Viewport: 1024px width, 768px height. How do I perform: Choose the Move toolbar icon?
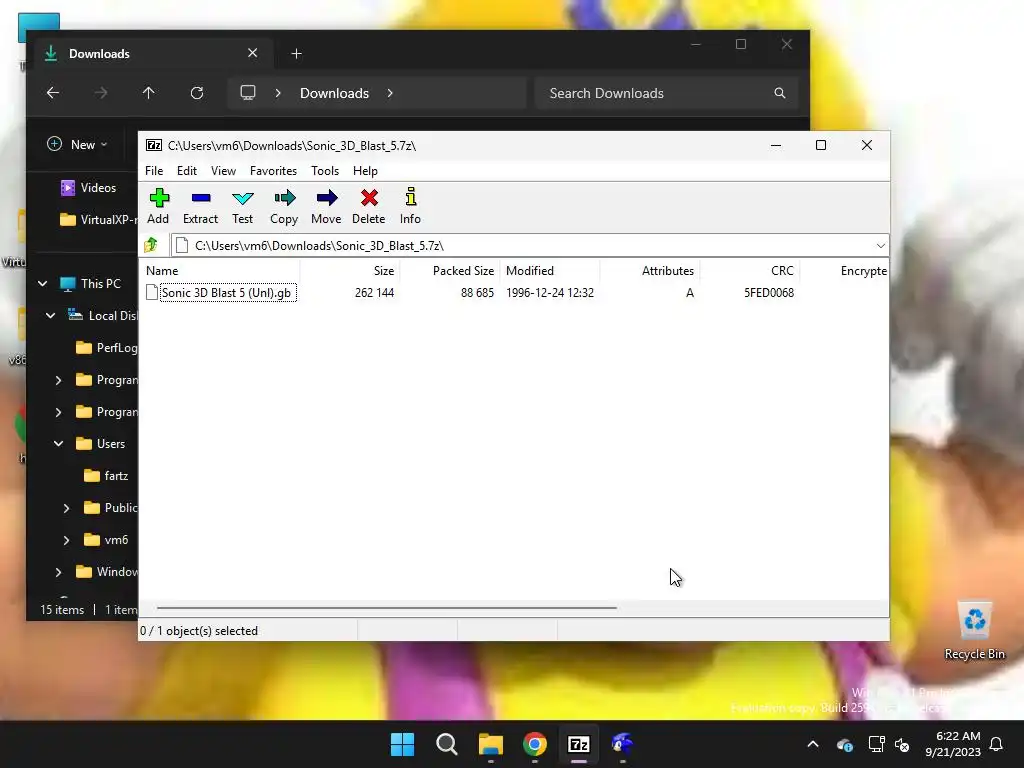pyautogui.click(x=326, y=206)
